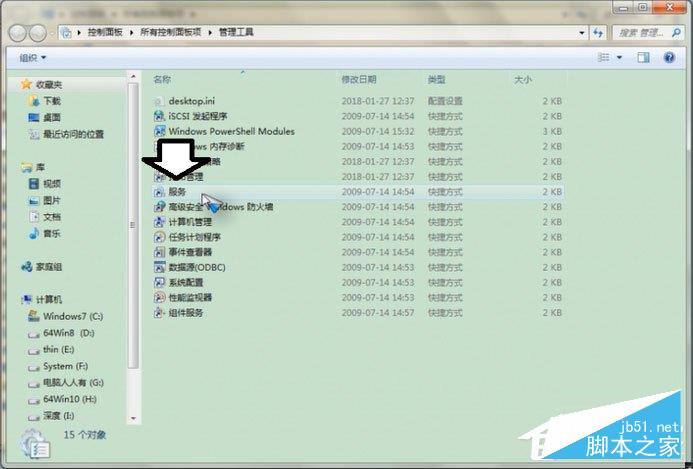693x469 pixels.
Task: Sort by the 名称 column header
Action: [x=162, y=80]
